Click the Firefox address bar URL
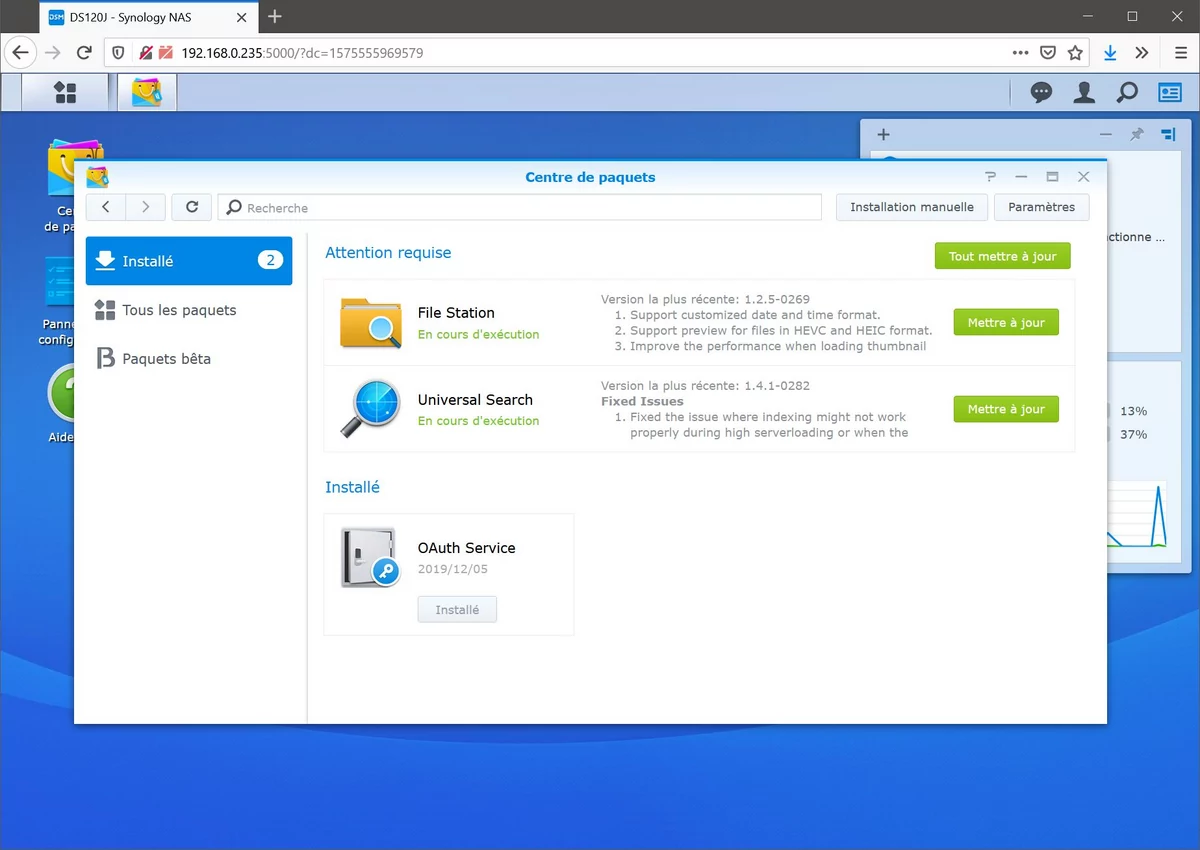Viewport: 1200px width, 850px height. (x=302, y=52)
